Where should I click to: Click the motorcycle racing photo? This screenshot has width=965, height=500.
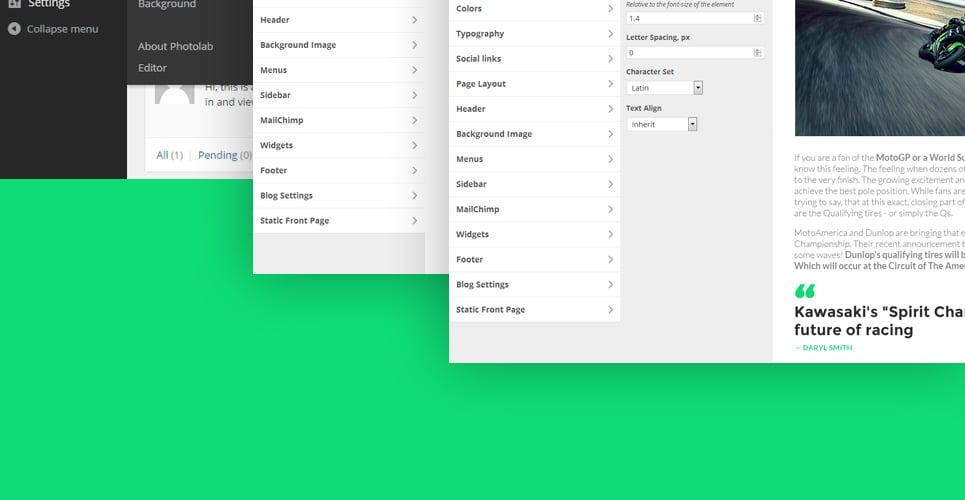click(880, 68)
